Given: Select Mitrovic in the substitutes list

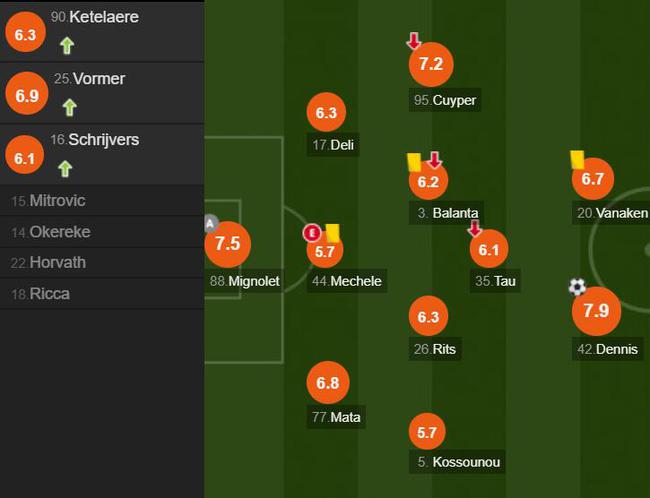Looking at the screenshot, I should tap(102, 201).
